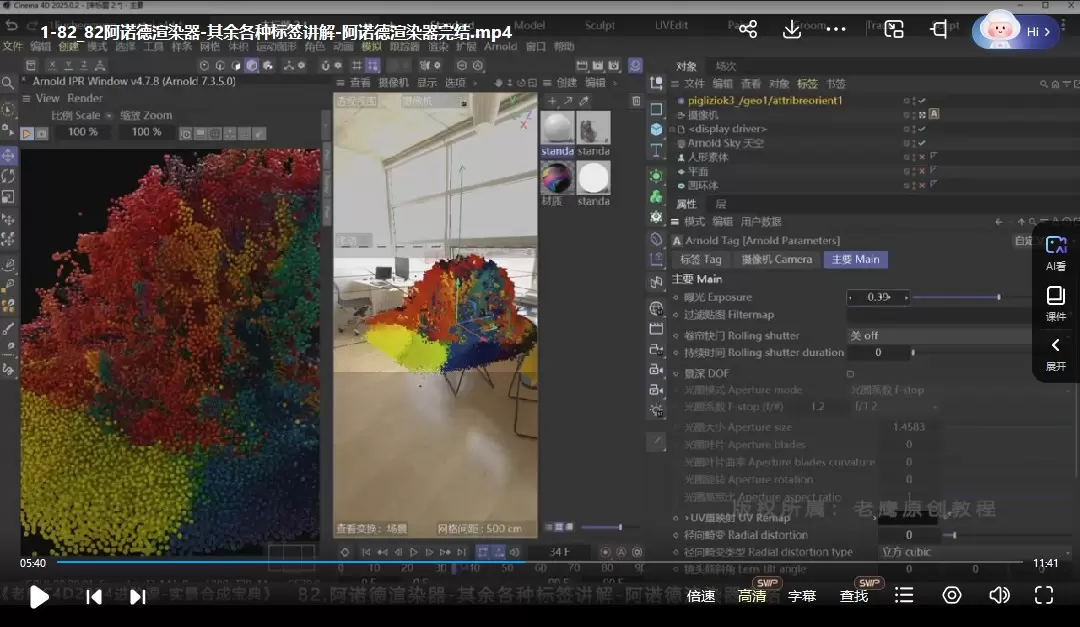Image resolution: width=1080 pixels, height=627 pixels.
Task: Open the 模拟 simulate menu
Action: pos(371,46)
